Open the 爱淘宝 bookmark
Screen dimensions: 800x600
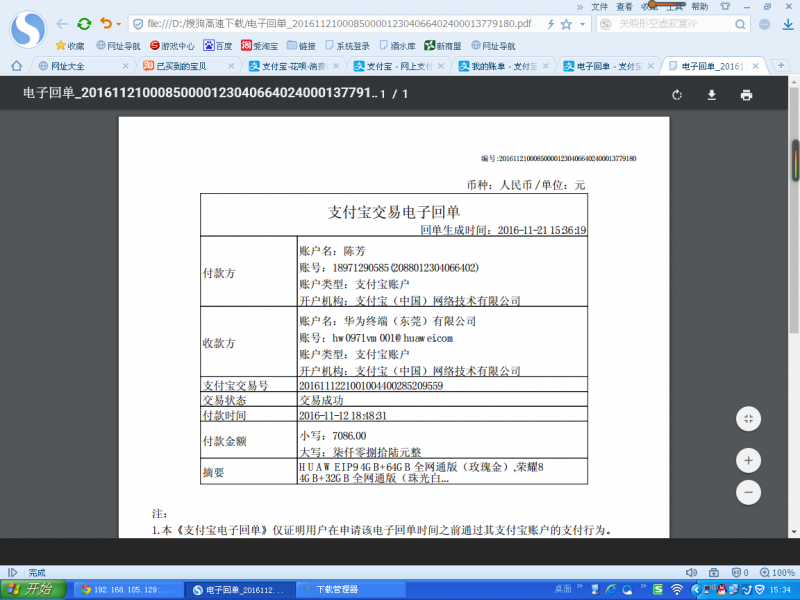[x=259, y=46]
